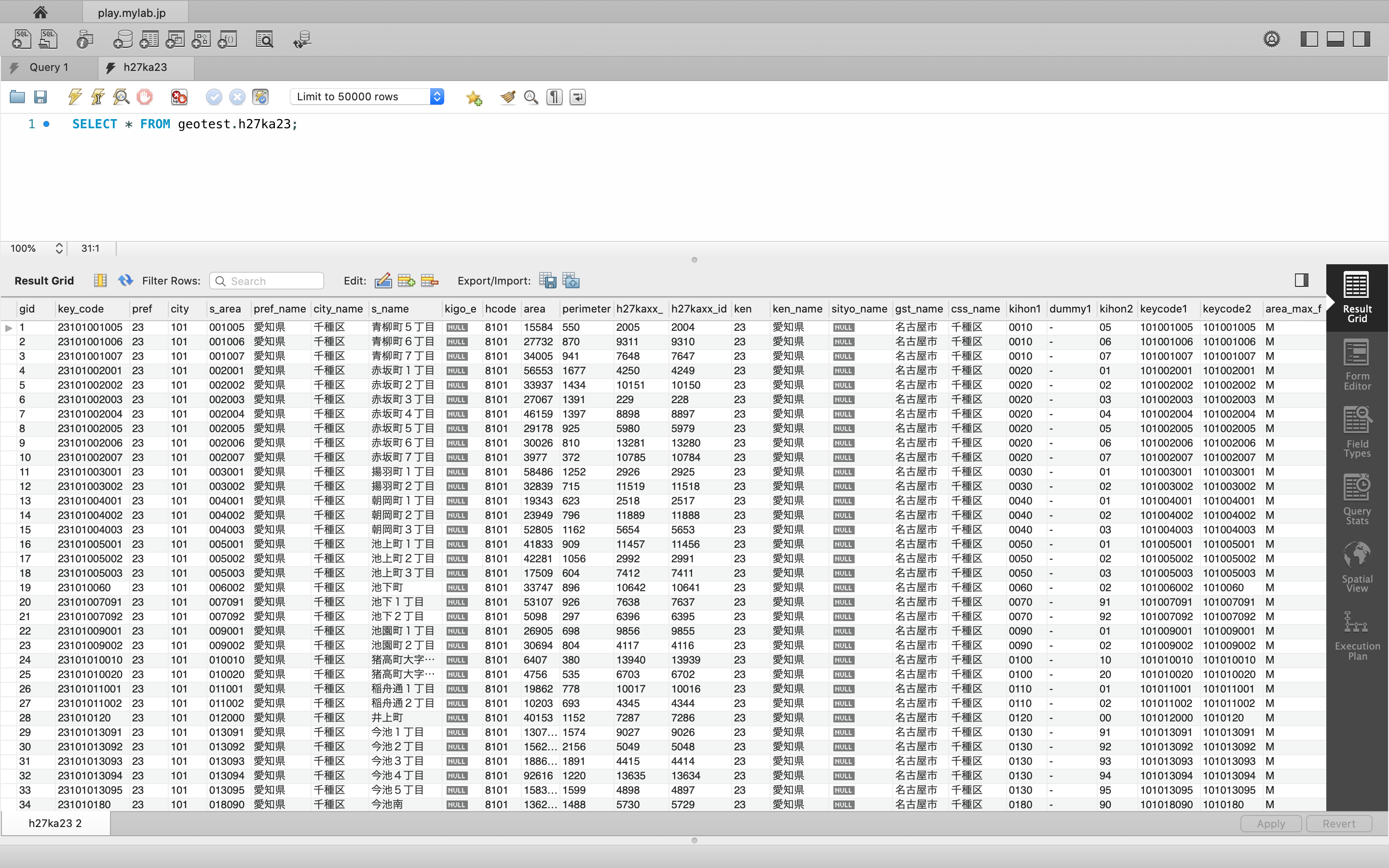Click the Stop query execution icon
The image size is (1389, 868).
(x=145, y=97)
